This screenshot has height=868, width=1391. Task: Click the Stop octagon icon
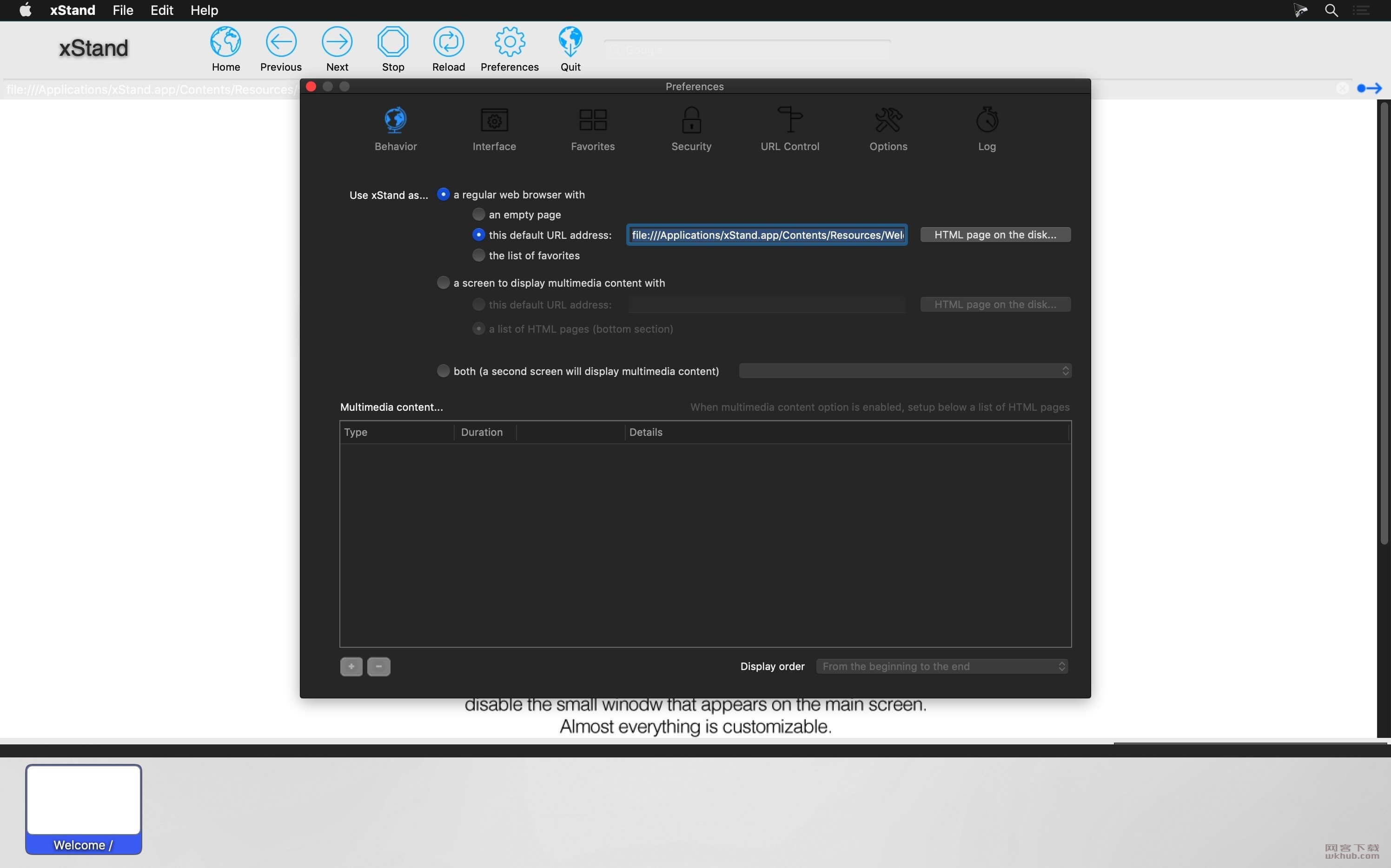pyautogui.click(x=393, y=42)
